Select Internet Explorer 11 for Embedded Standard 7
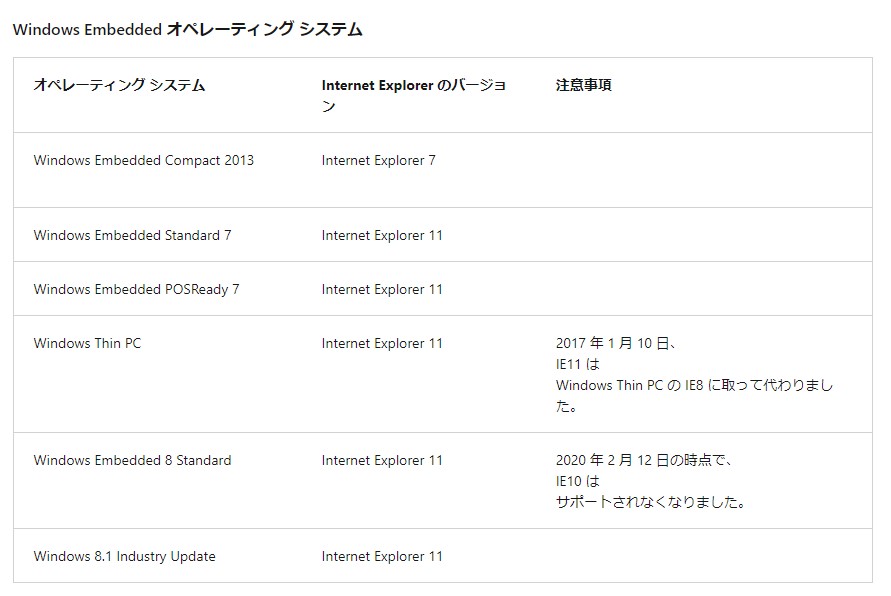The width and height of the screenshot is (891, 596). tap(383, 235)
